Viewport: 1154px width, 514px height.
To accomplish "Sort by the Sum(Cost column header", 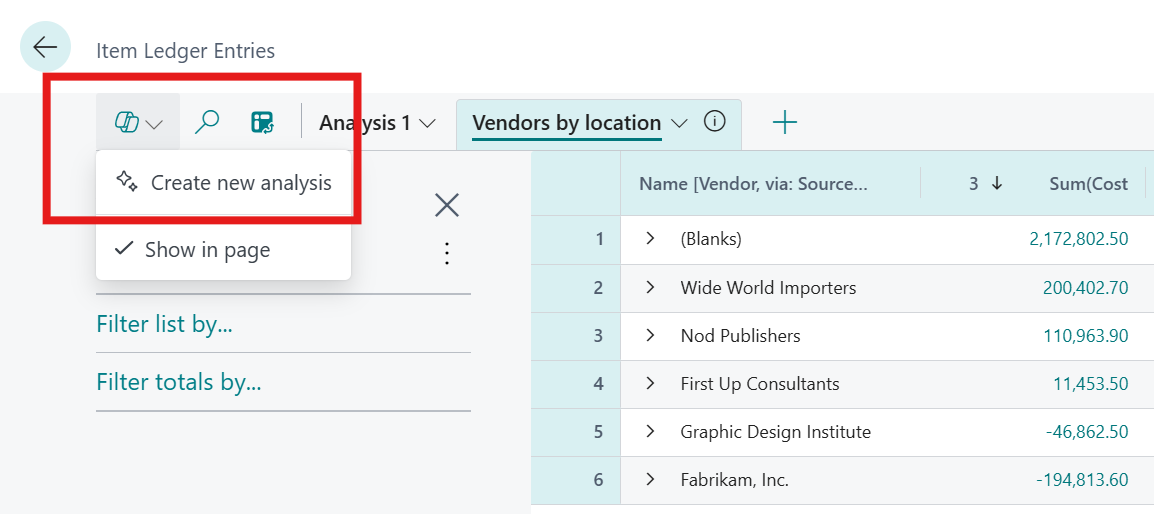I will click(x=1088, y=184).
